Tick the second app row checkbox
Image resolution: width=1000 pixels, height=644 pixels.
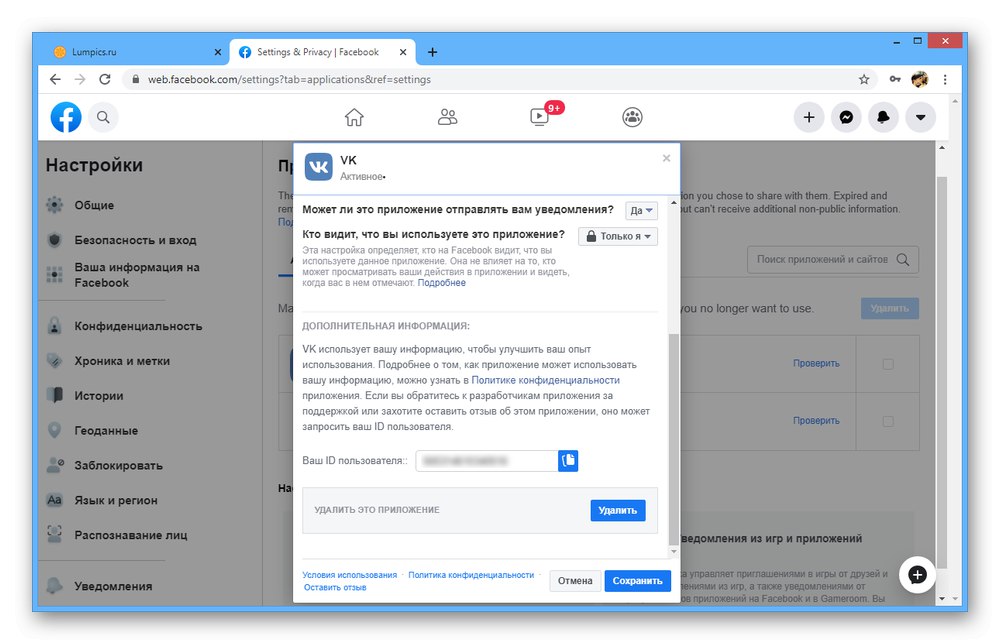[x=888, y=421]
